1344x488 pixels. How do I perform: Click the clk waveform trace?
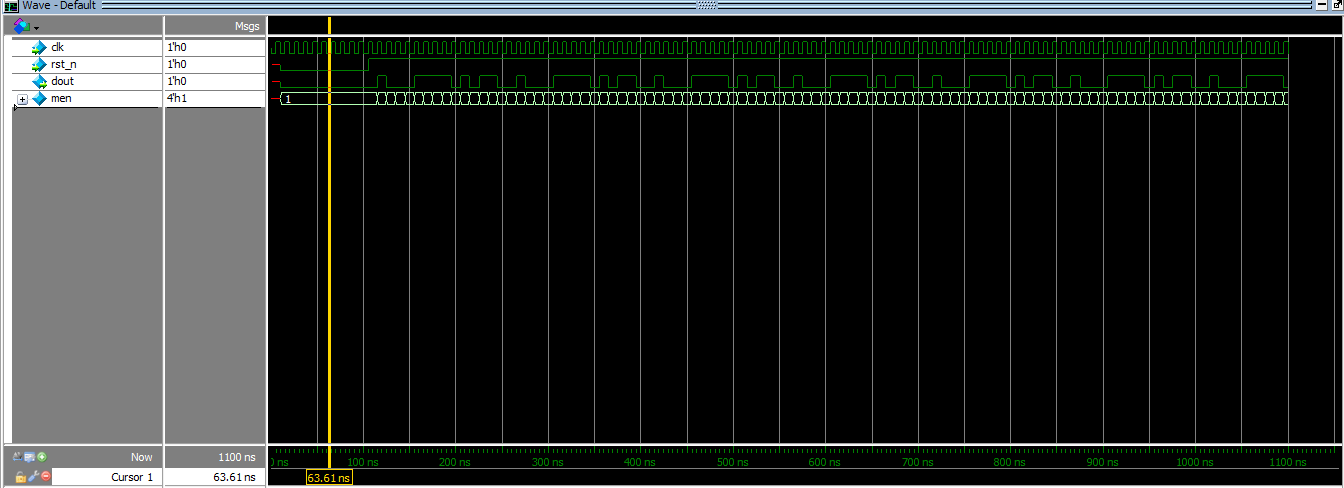tap(780, 47)
